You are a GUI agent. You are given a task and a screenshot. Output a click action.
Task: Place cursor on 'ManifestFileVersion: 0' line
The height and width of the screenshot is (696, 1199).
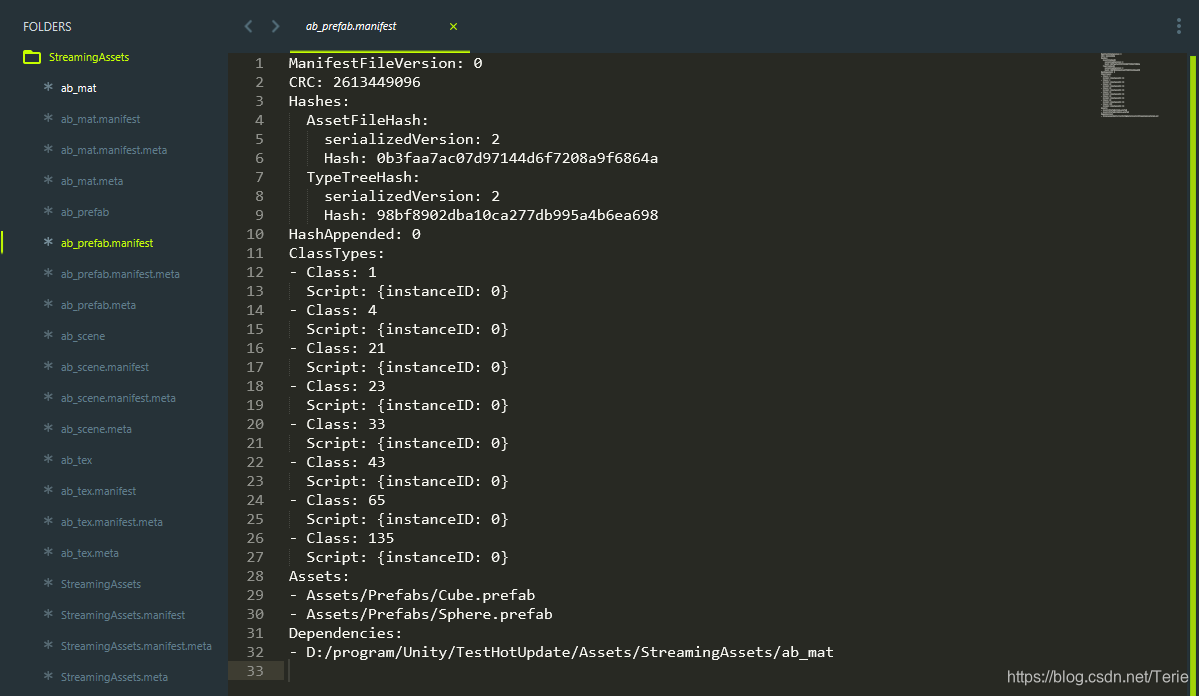385,63
